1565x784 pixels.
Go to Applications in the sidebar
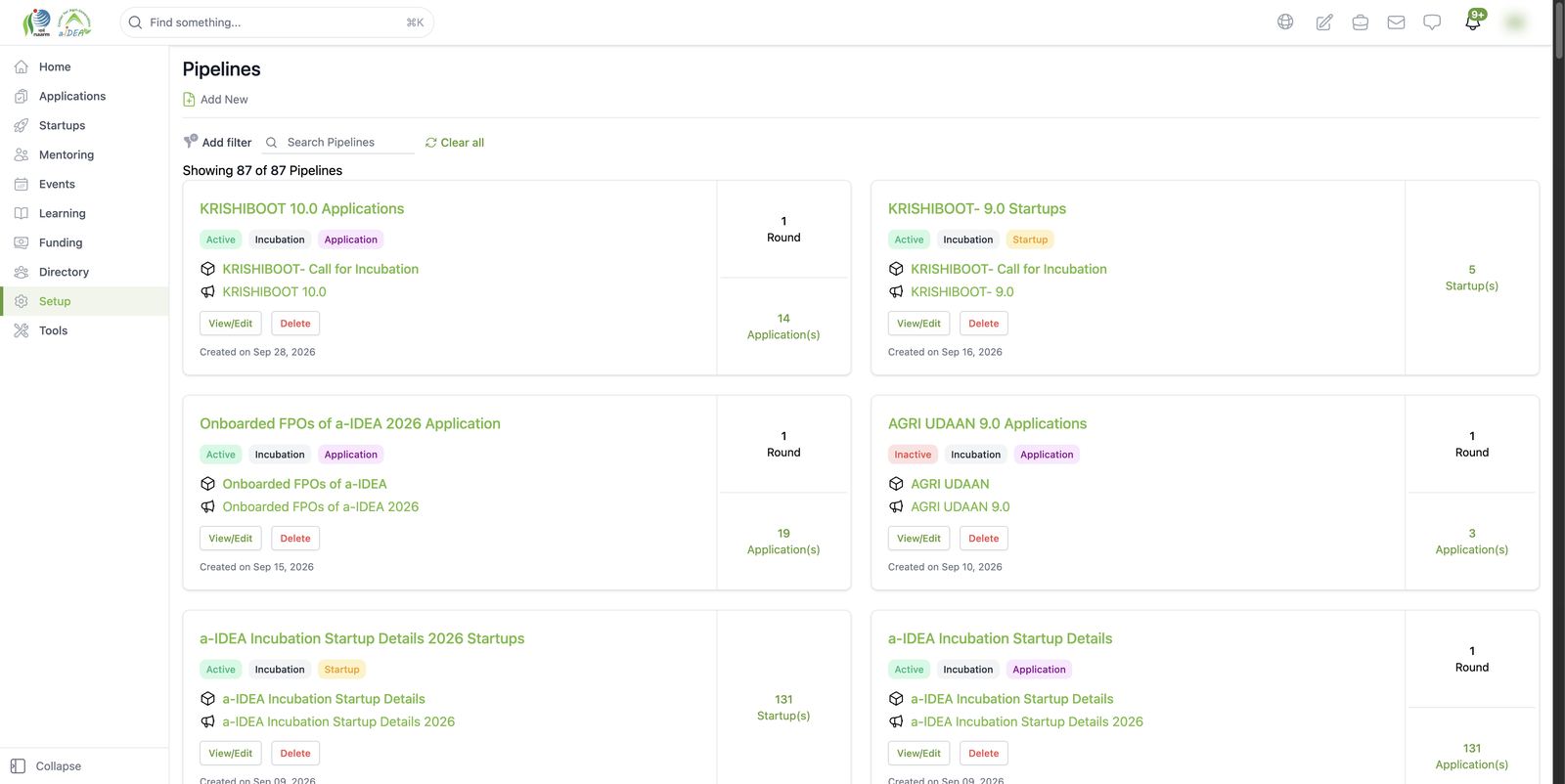click(84, 96)
